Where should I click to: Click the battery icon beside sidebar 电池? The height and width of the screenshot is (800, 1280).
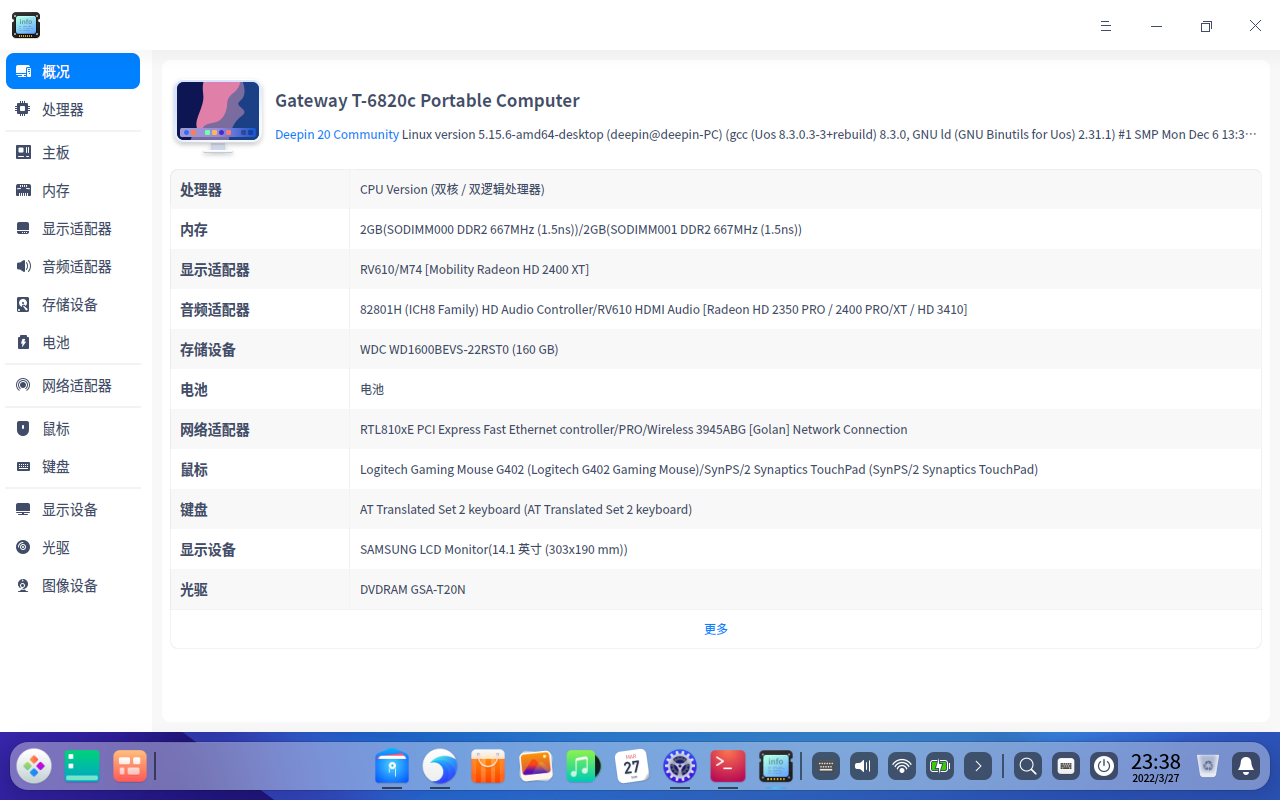point(23,343)
